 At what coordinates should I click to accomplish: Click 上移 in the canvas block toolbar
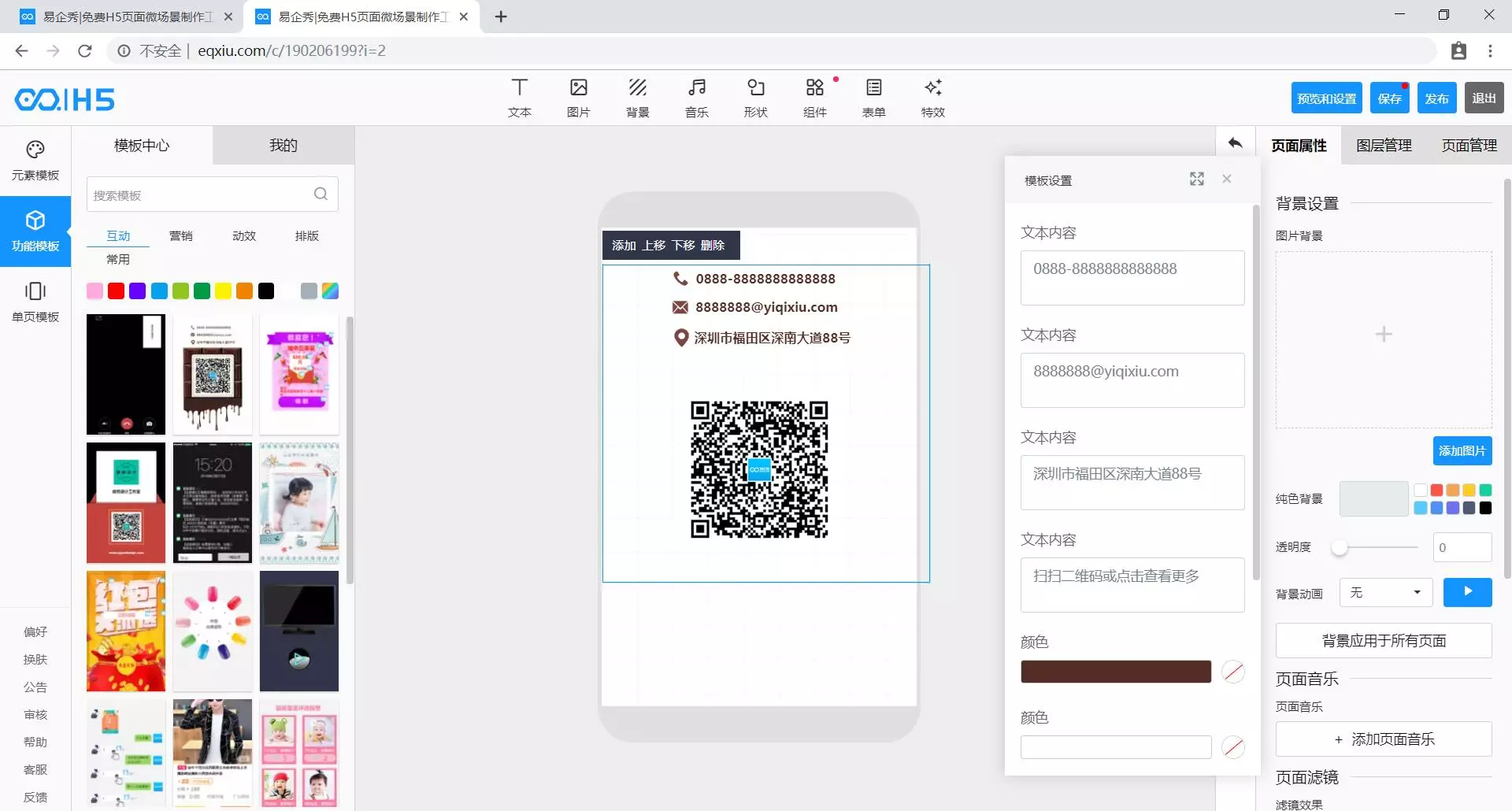coord(654,246)
